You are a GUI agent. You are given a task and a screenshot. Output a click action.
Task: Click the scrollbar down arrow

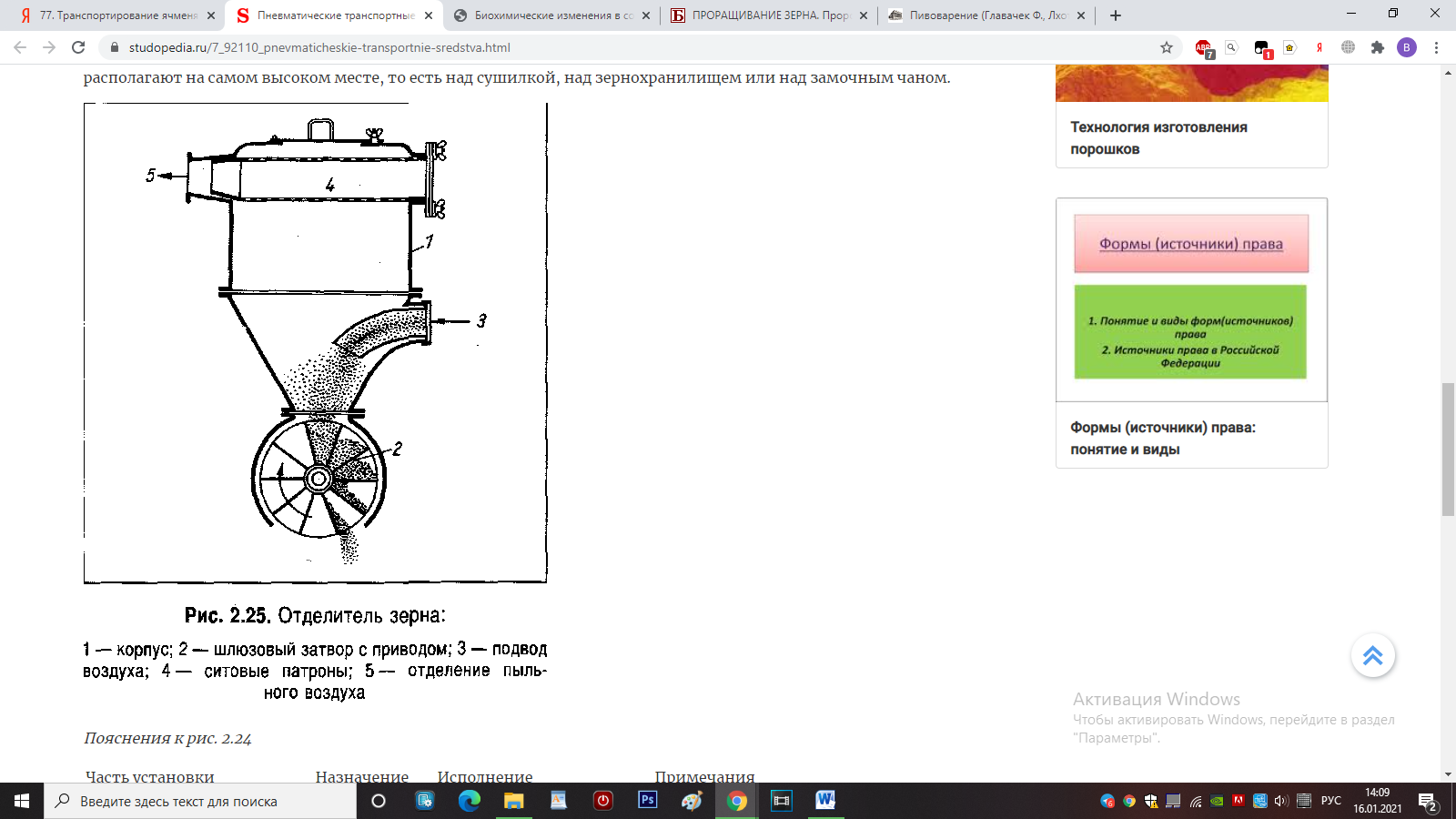pos(1448,774)
